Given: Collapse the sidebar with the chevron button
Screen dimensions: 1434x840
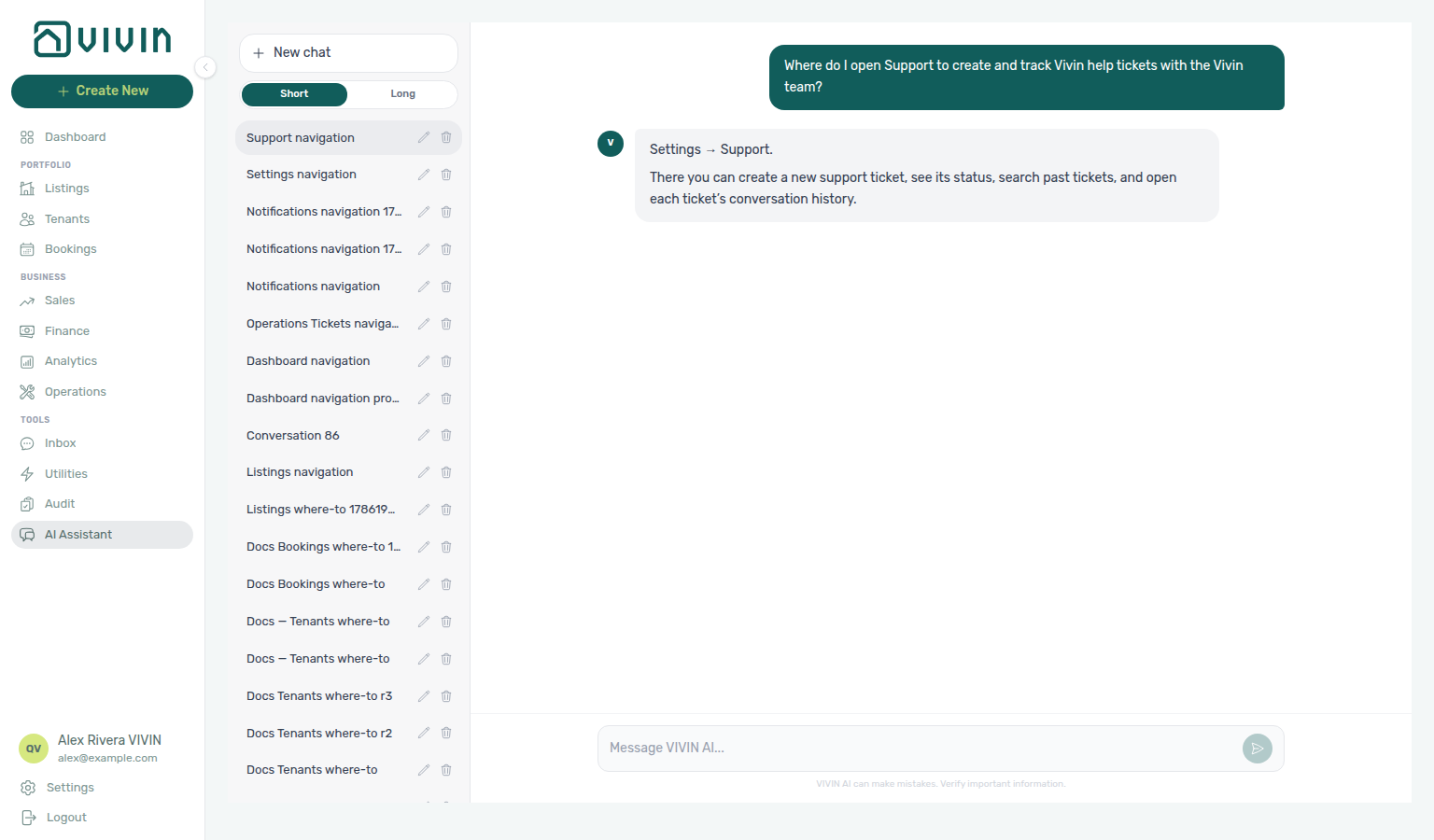Looking at the screenshot, I should [x=205, y=67].
